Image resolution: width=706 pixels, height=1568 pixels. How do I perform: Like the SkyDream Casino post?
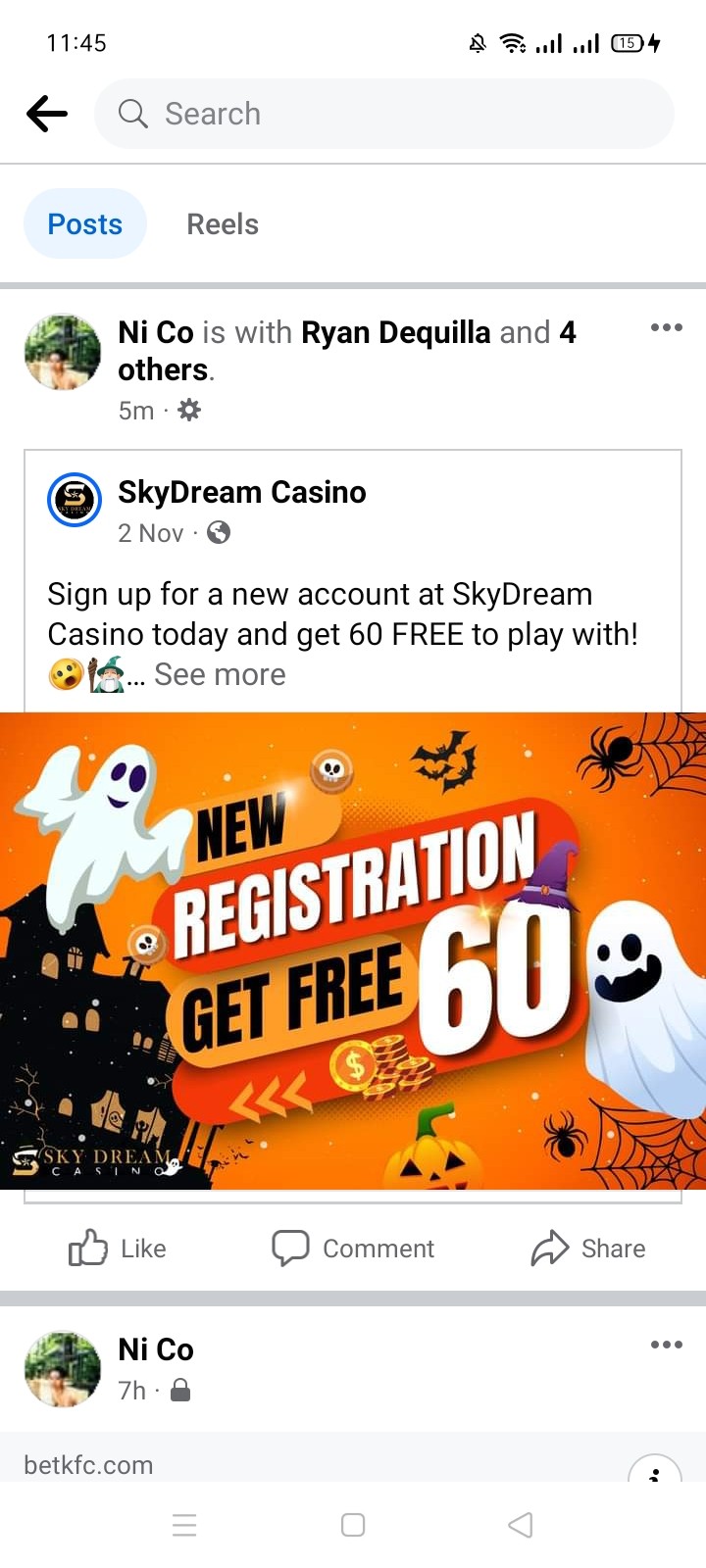[118, 1249]
